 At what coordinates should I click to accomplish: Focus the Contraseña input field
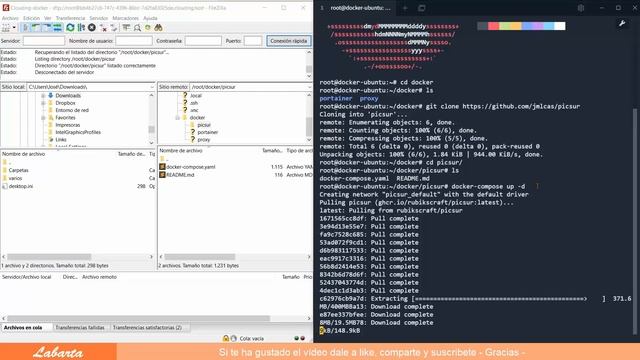coord(203,41)
